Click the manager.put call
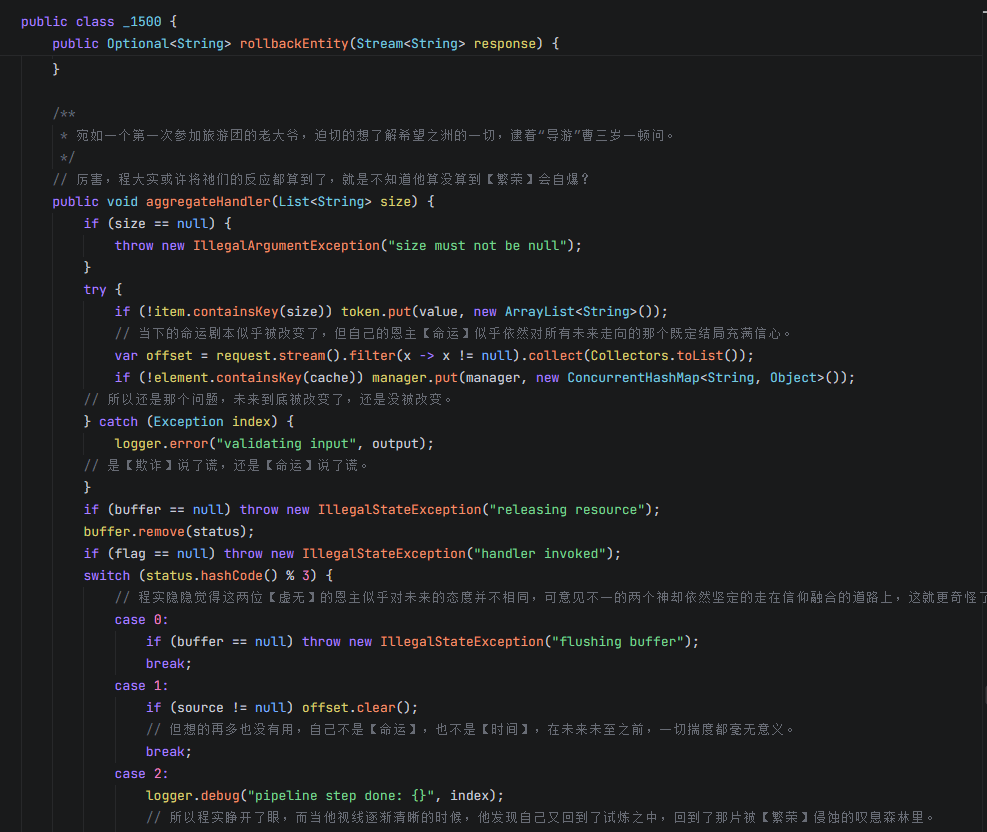The height and width of the screenshot is (832, 987). click(415, 378)
